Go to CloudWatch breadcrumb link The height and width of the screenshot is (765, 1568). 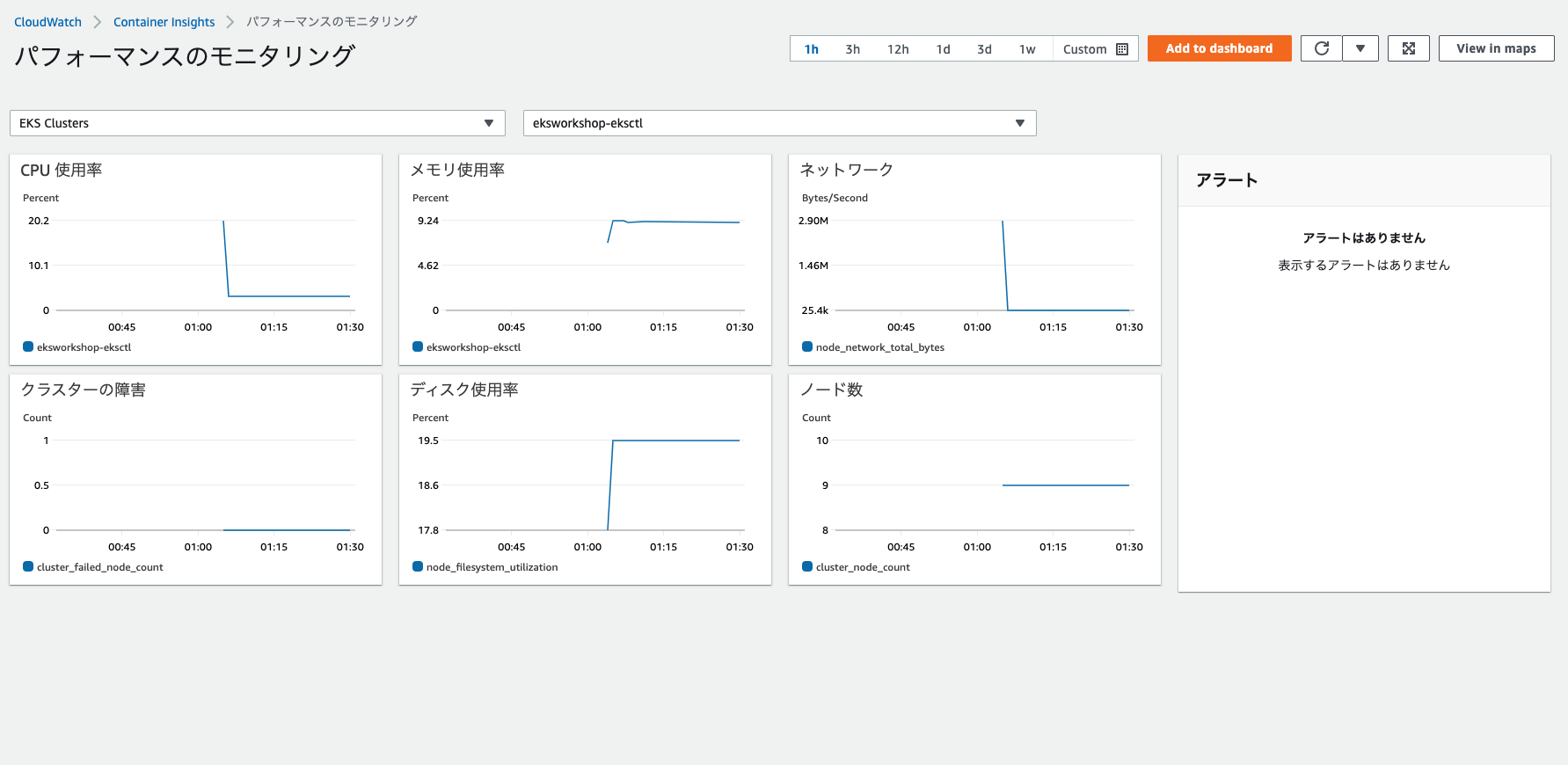47,22
